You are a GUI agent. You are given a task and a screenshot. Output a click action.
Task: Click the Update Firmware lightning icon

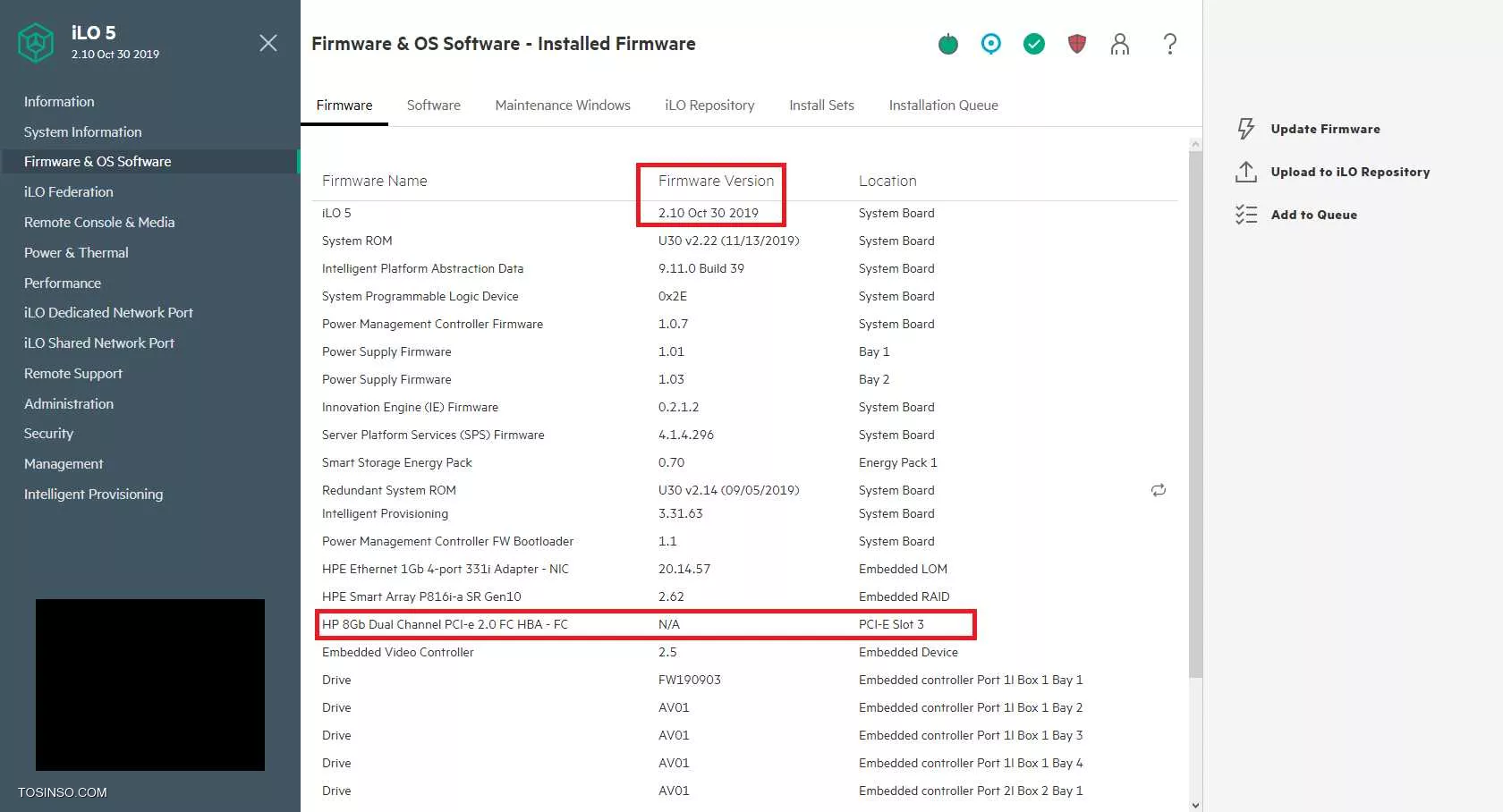point(1246,129)
